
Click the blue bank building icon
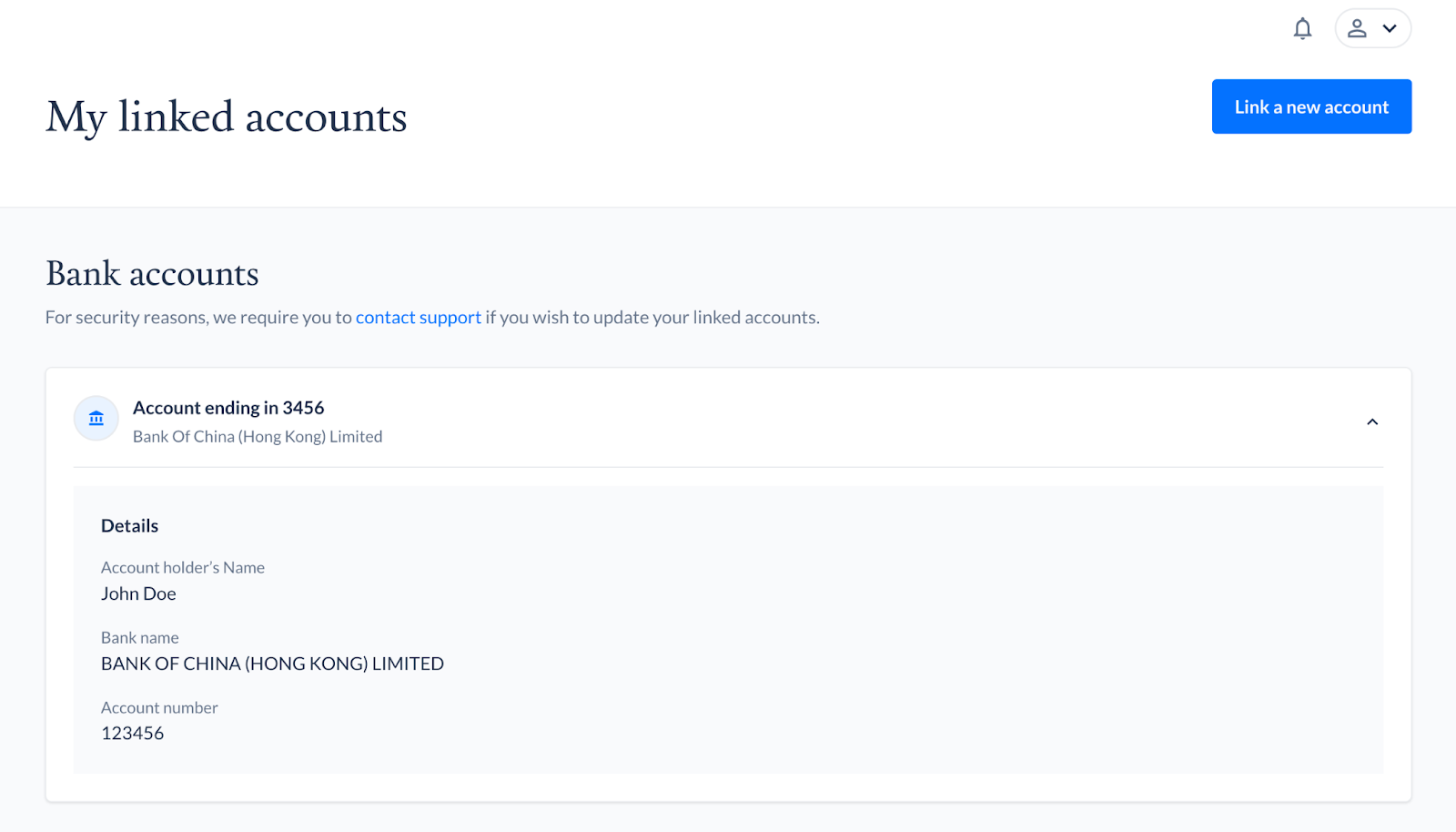click(96, 419)
